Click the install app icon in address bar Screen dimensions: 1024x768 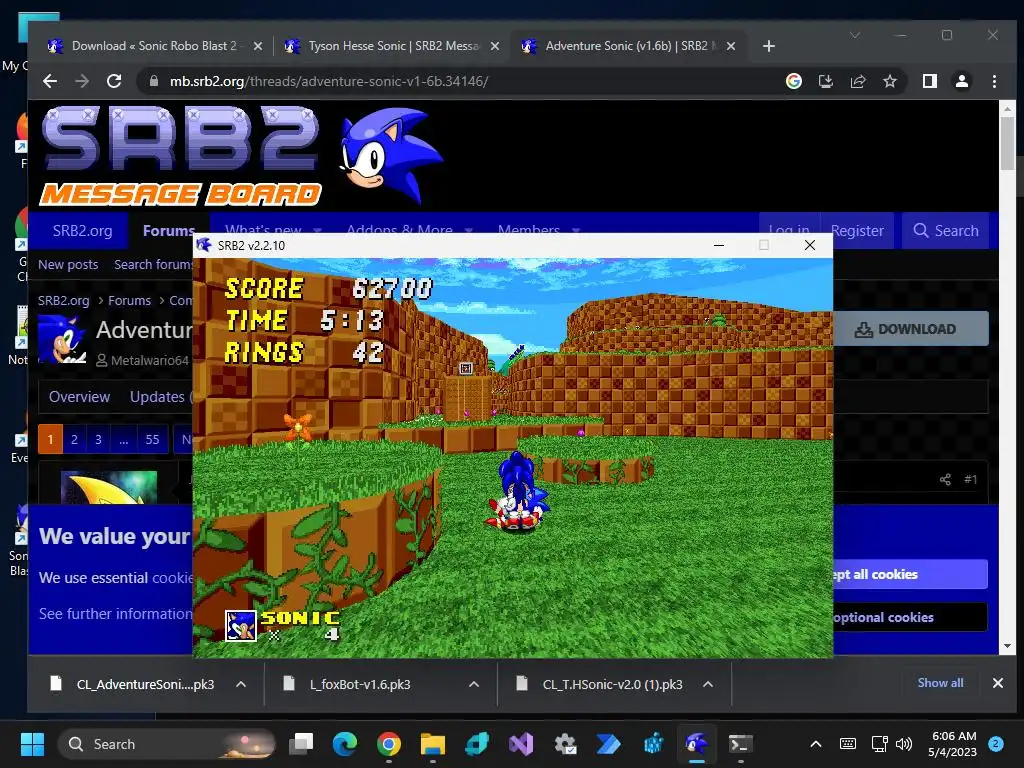point(825,81)
